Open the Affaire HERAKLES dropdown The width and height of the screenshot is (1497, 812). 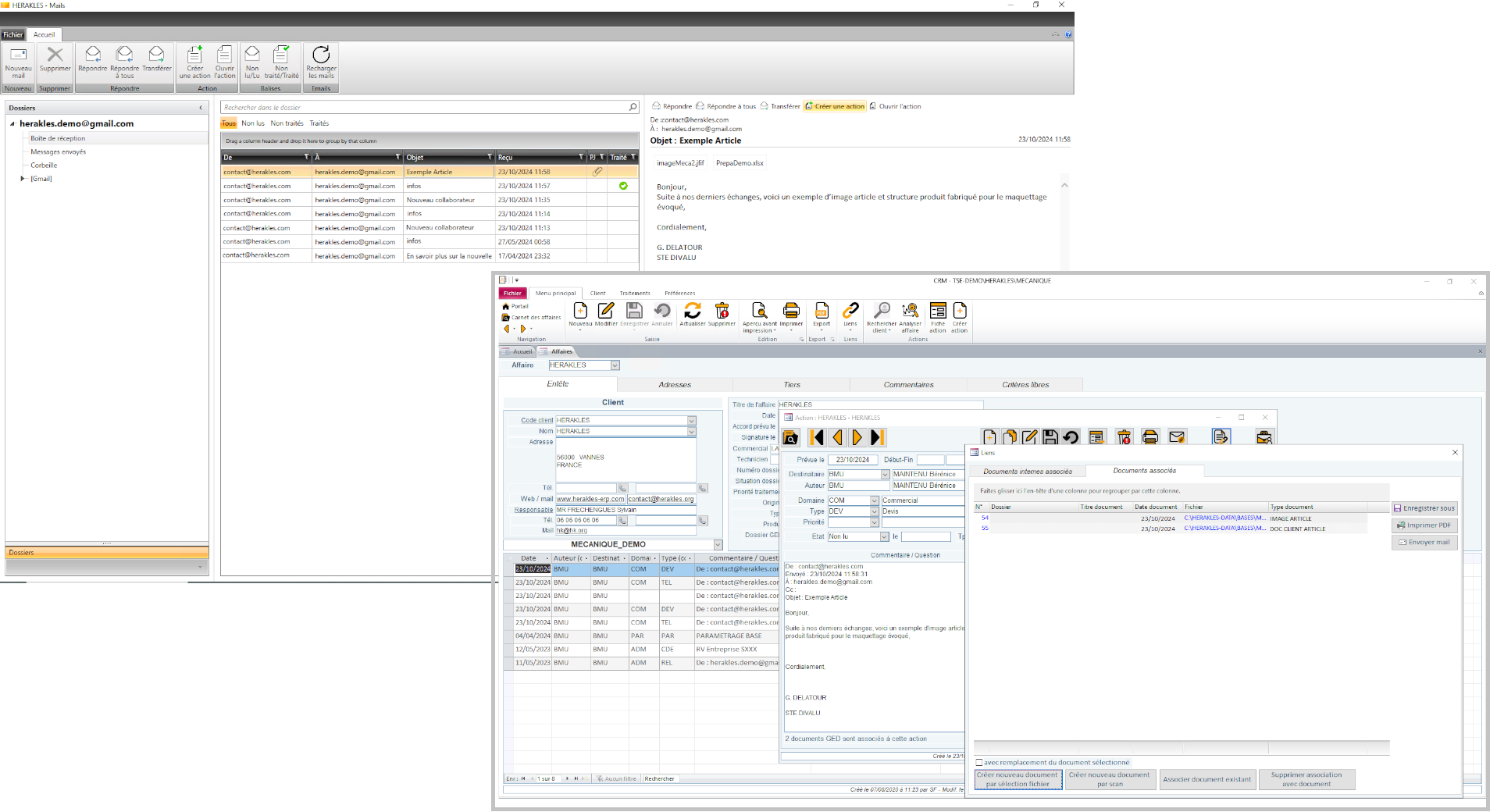tap(615, 365)
